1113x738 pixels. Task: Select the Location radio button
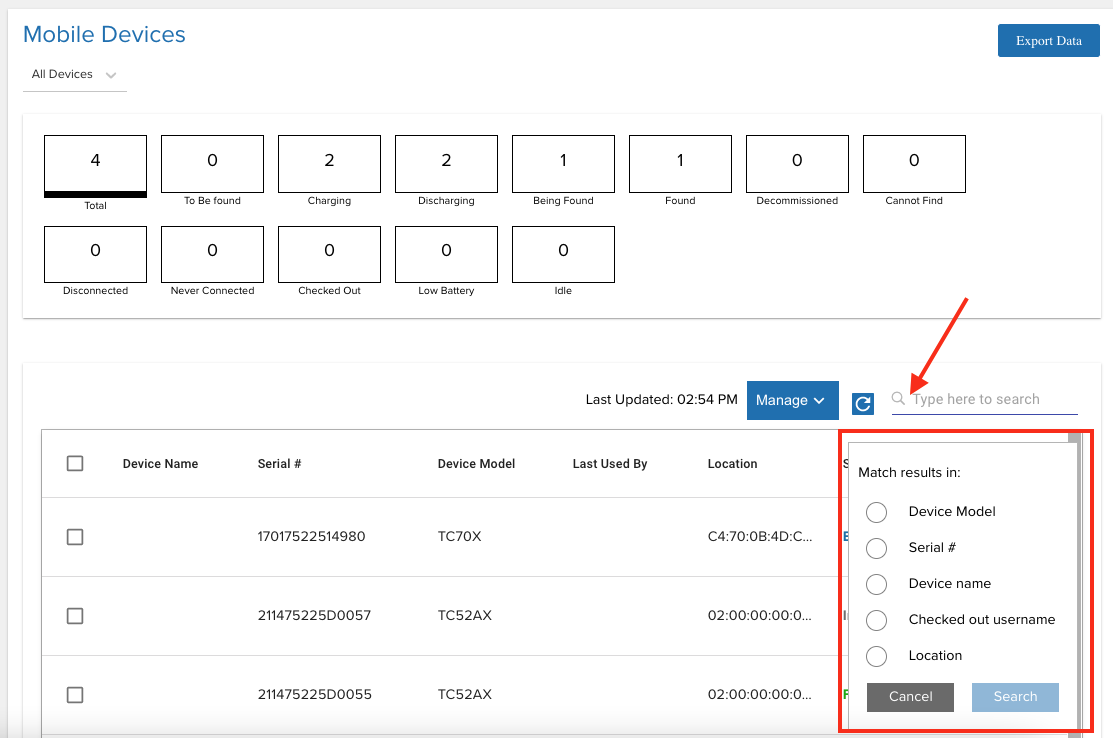(877, 656)
